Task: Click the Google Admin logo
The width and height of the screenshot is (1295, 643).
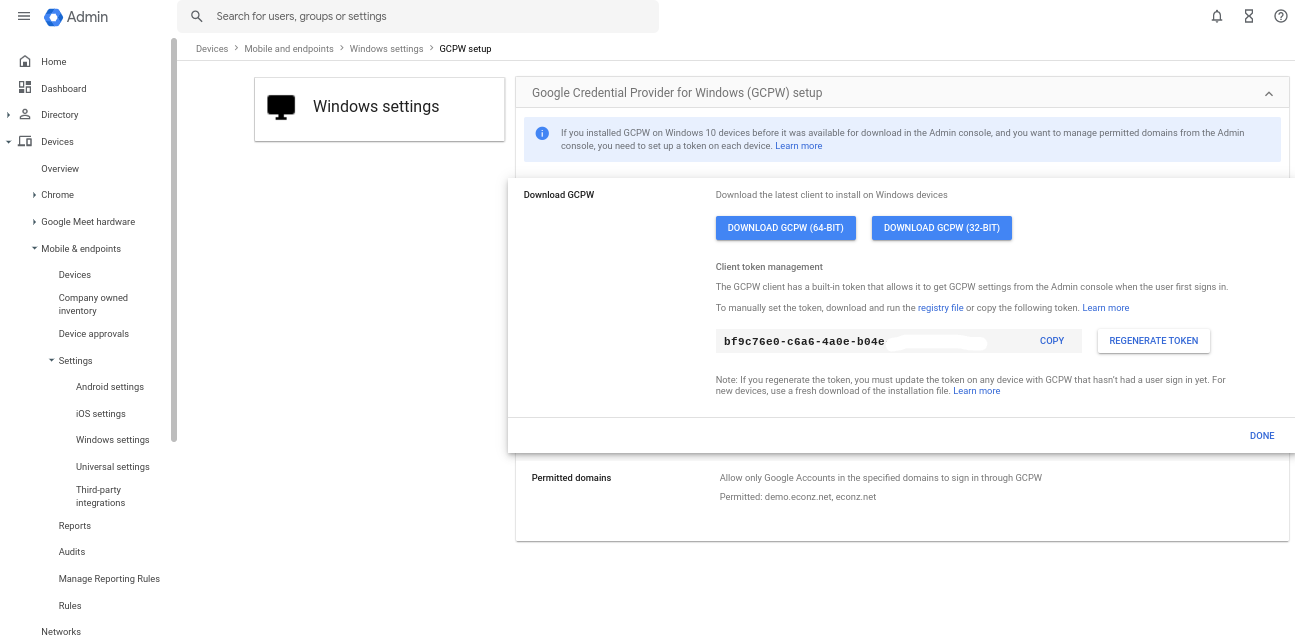Action: tap(76, 17)
